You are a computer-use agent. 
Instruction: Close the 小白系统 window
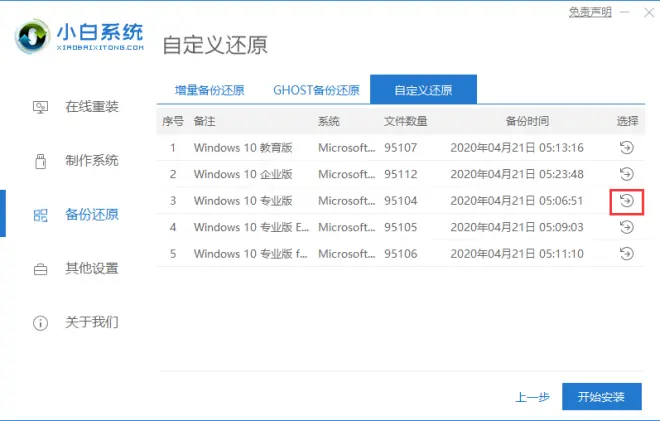(649, 13)
